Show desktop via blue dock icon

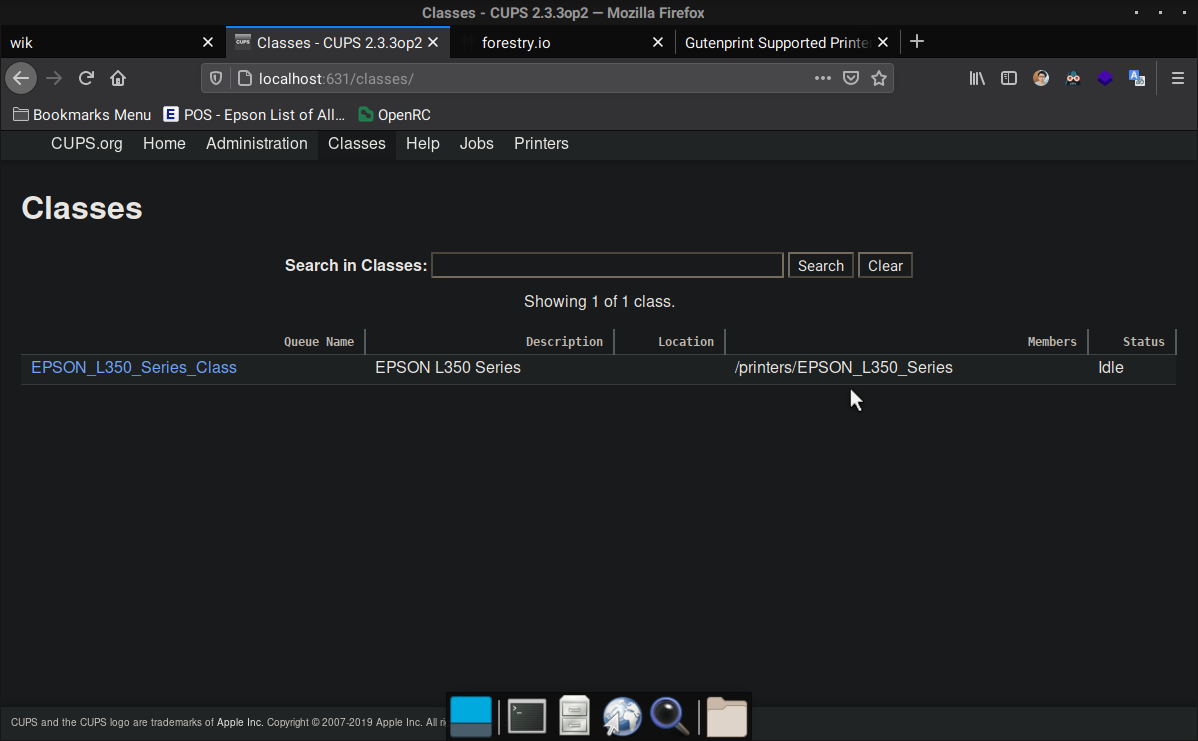[x=471, y=717]
